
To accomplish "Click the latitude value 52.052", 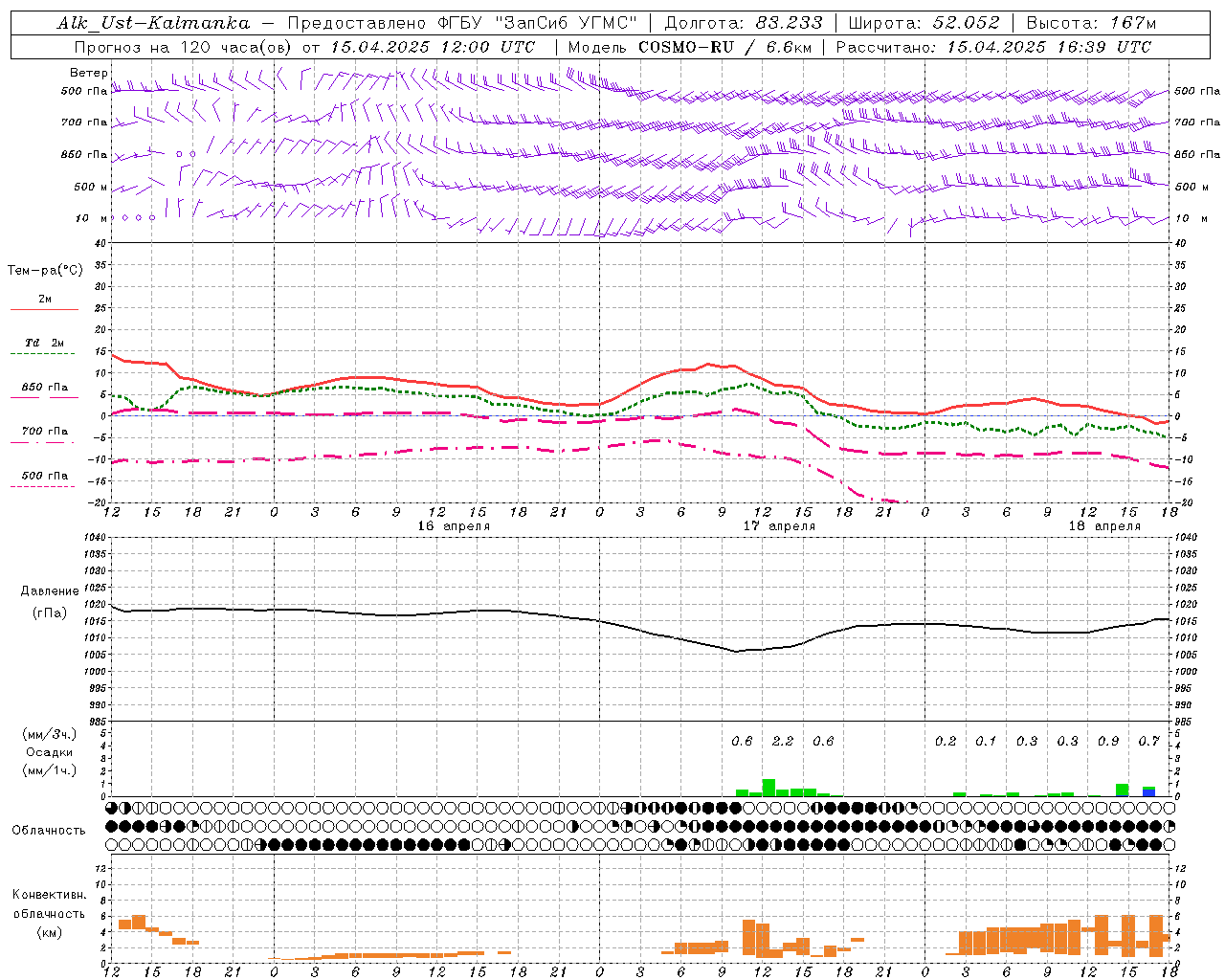I will [966, 23].
